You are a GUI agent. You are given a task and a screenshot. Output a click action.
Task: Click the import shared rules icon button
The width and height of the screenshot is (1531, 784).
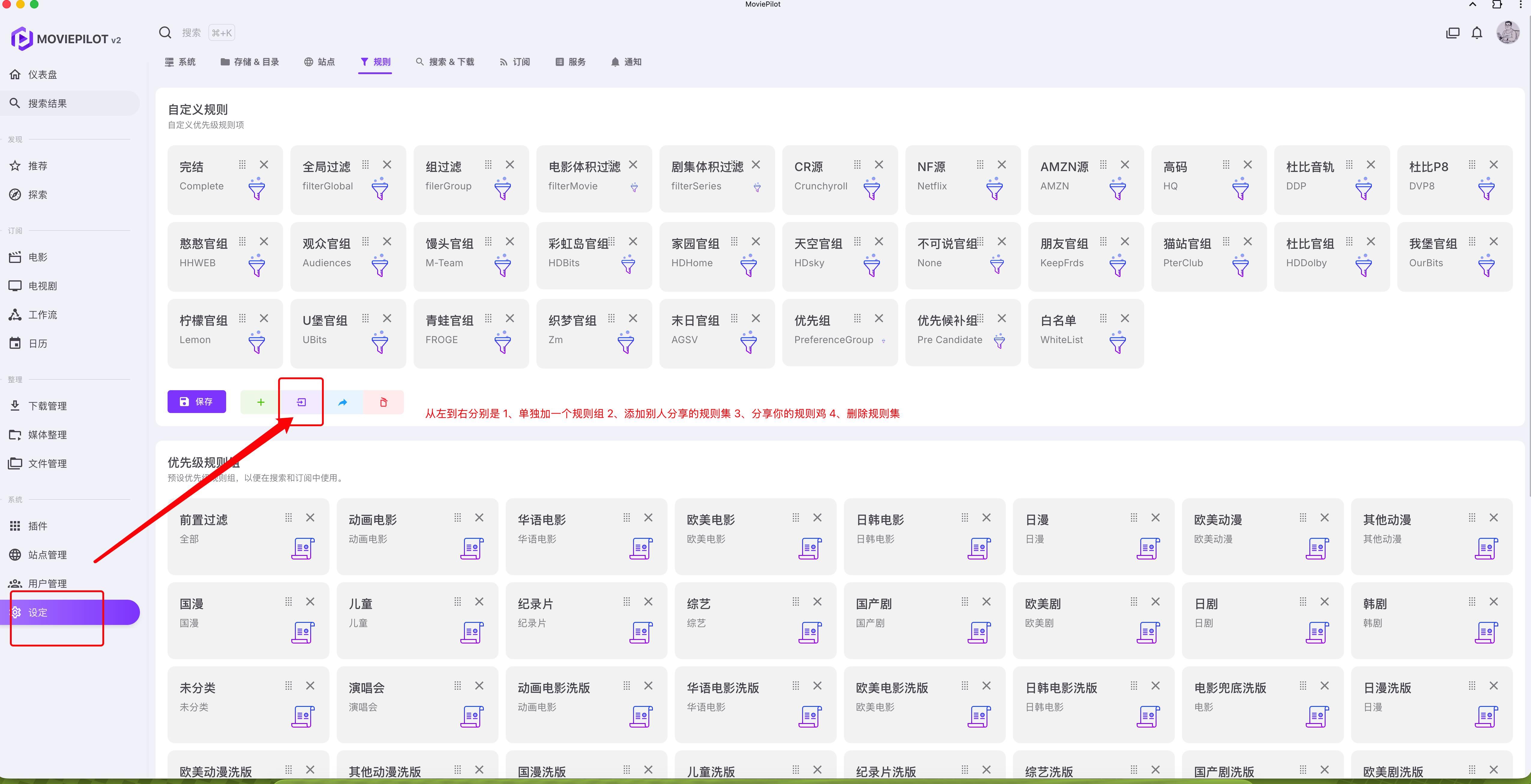point(301,402)
